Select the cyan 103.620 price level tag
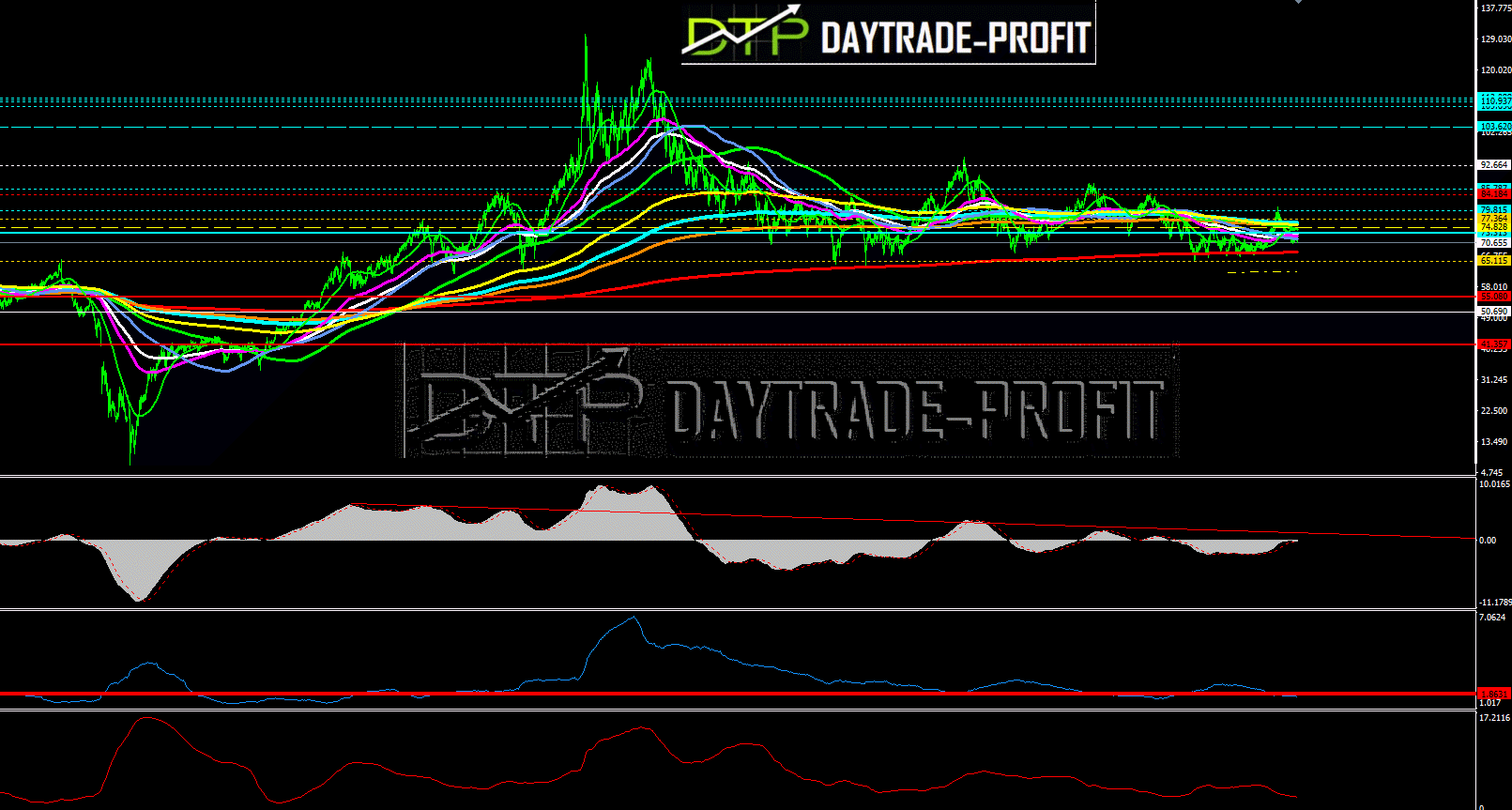This screenshot has width=1512, height=810. (x=1495, y=126)
